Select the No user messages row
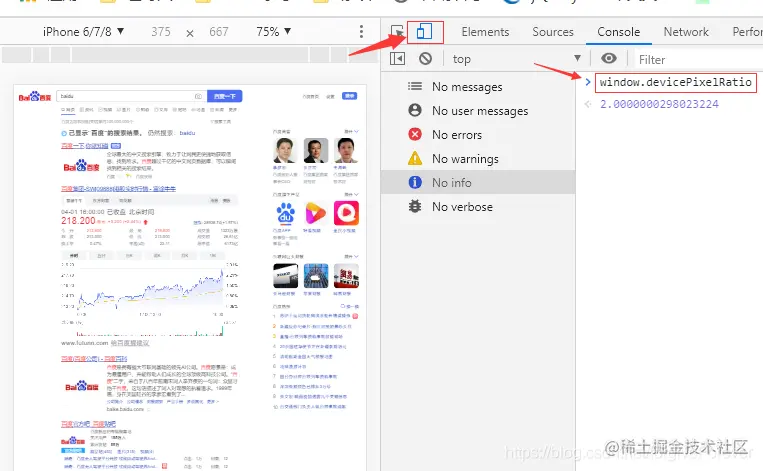 coord(478,111)
